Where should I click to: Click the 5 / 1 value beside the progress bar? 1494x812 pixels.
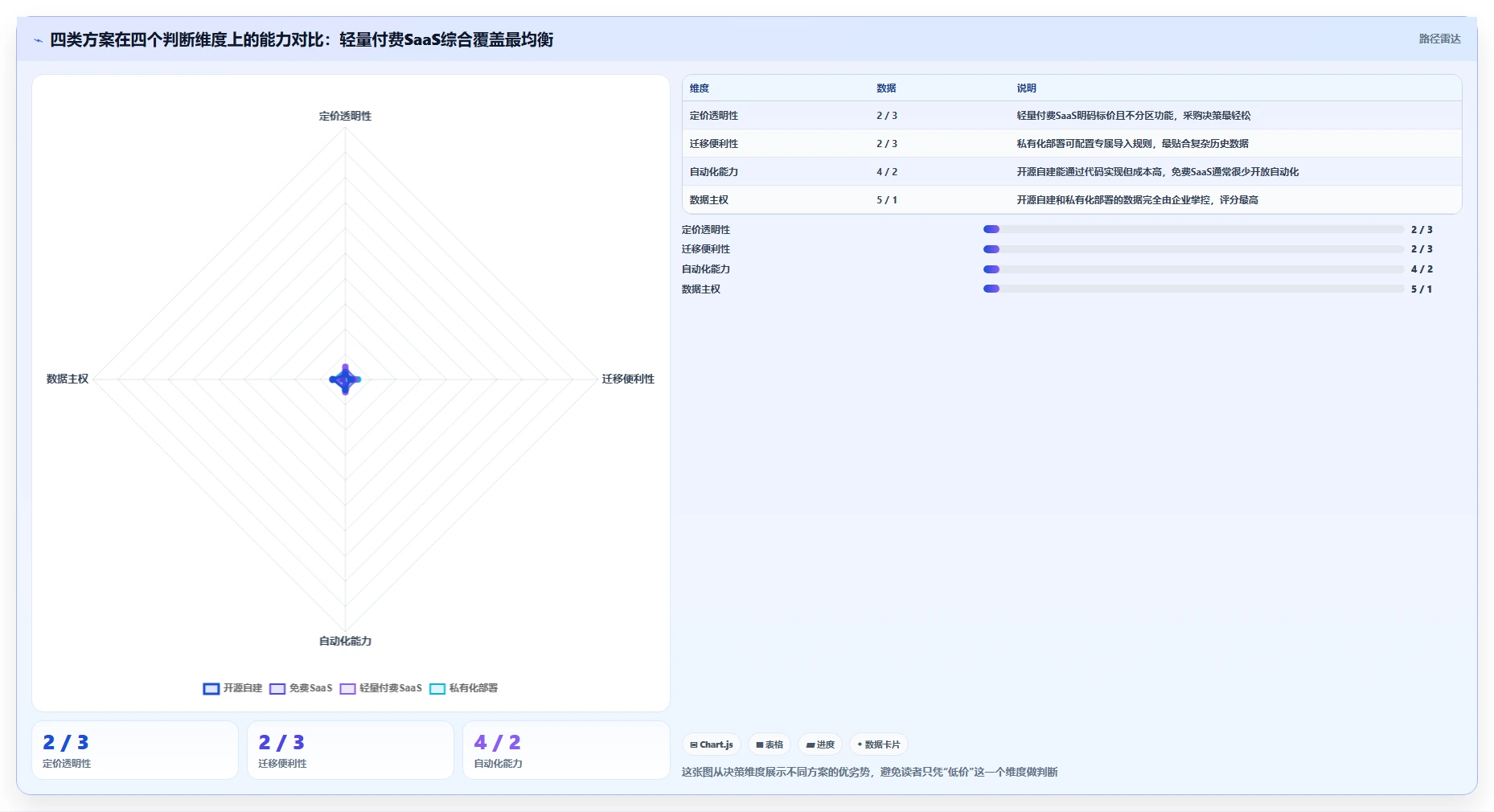[1422, 289]
